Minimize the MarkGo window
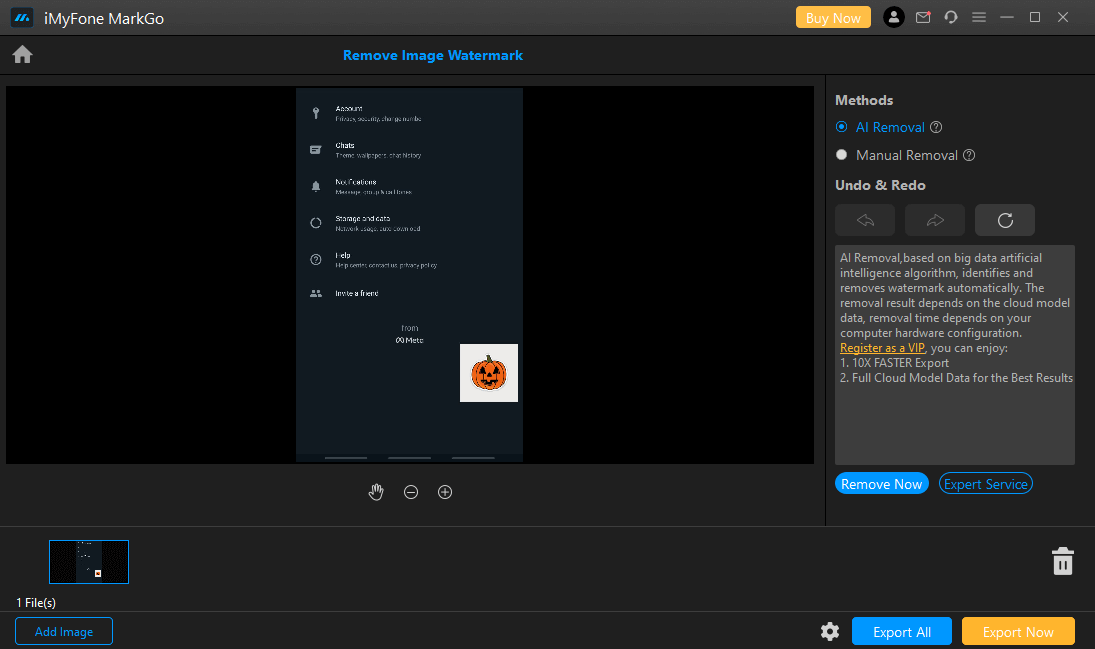The height and width of the screenshot is (649, 1095). 1007,17
